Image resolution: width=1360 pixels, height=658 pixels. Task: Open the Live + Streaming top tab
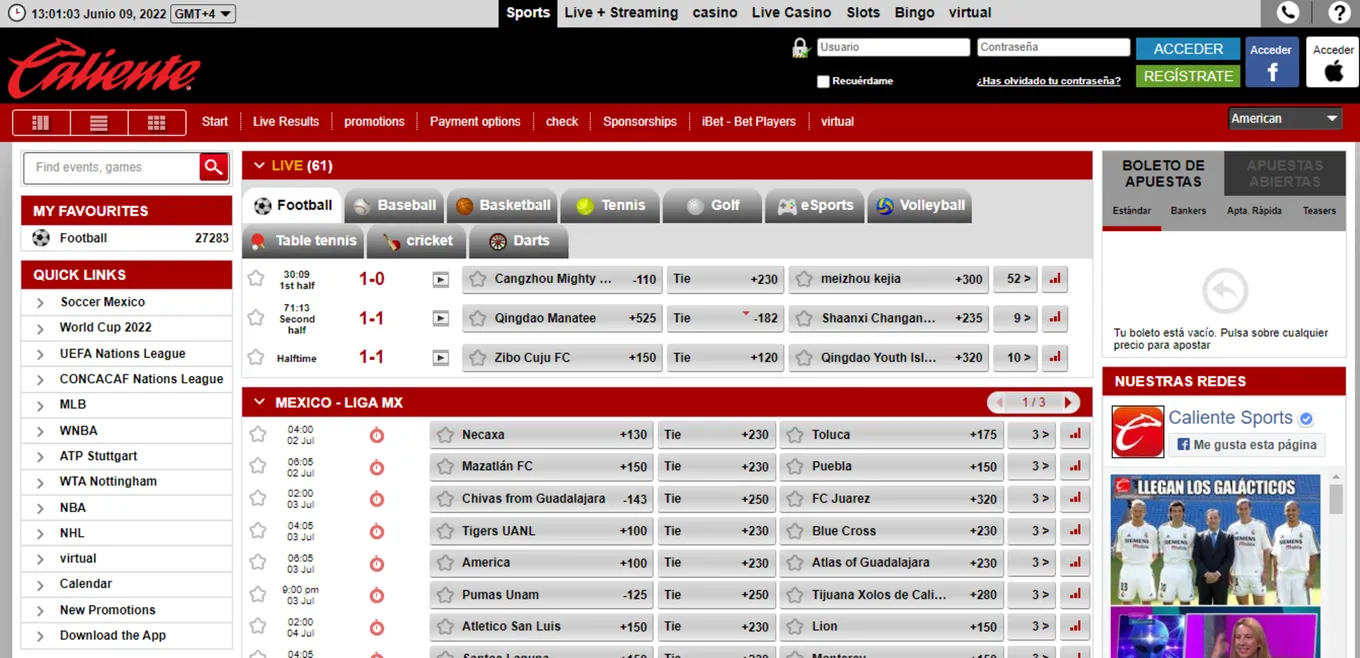(x=621, y=13)
